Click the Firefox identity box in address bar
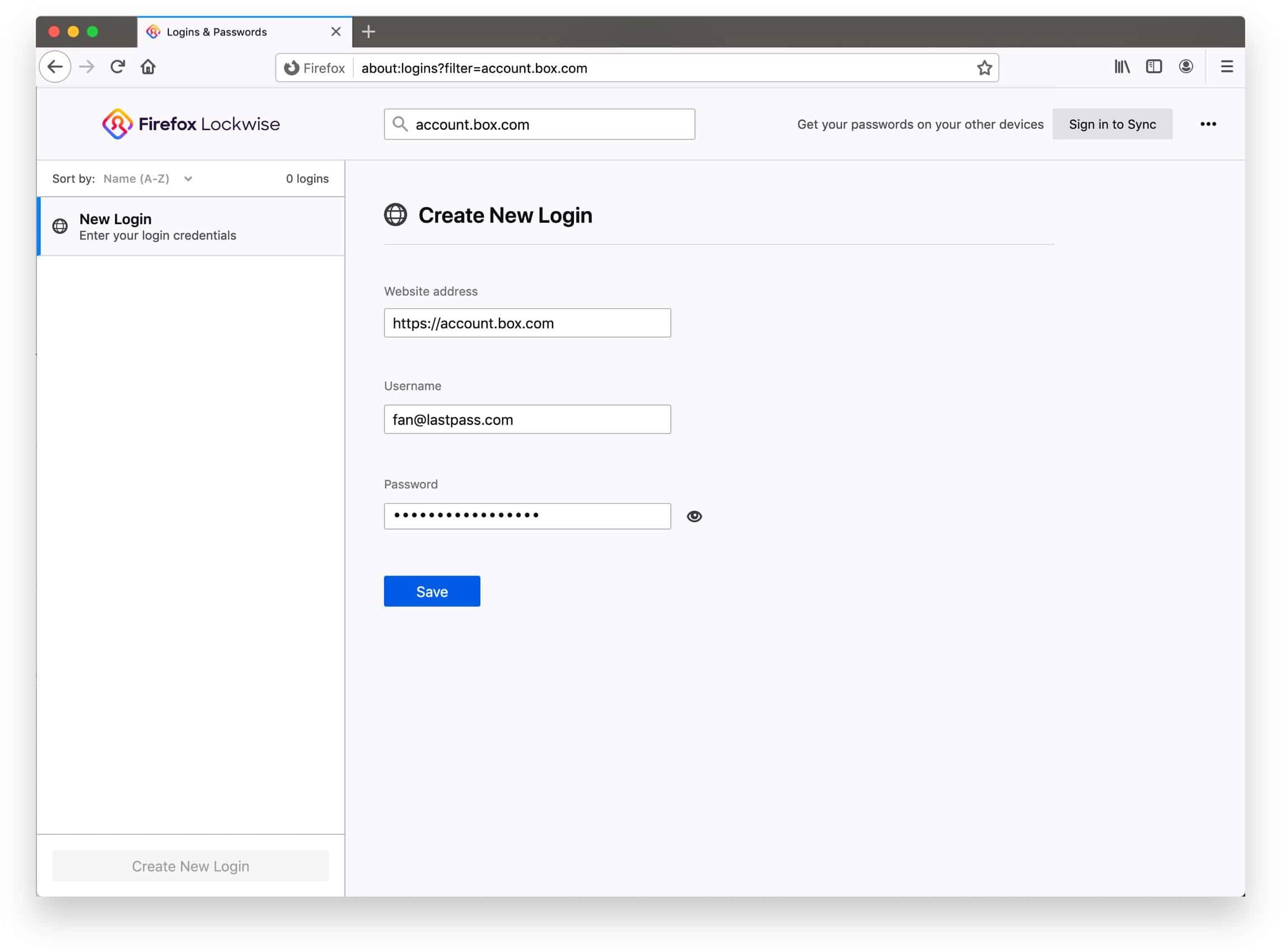Screen dimensions: 1281x952 315,68
